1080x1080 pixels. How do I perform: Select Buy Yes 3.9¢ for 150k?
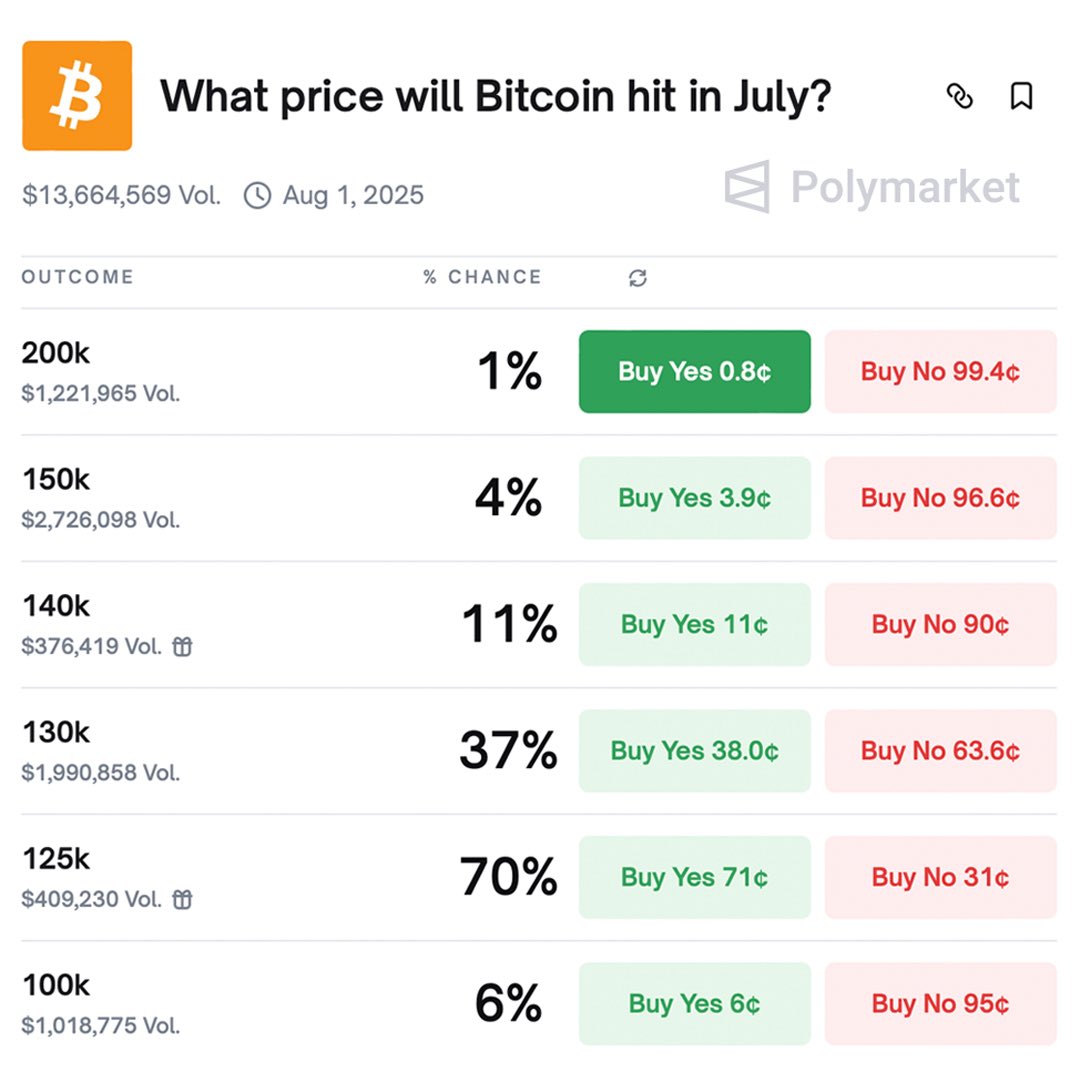(694, 498)
